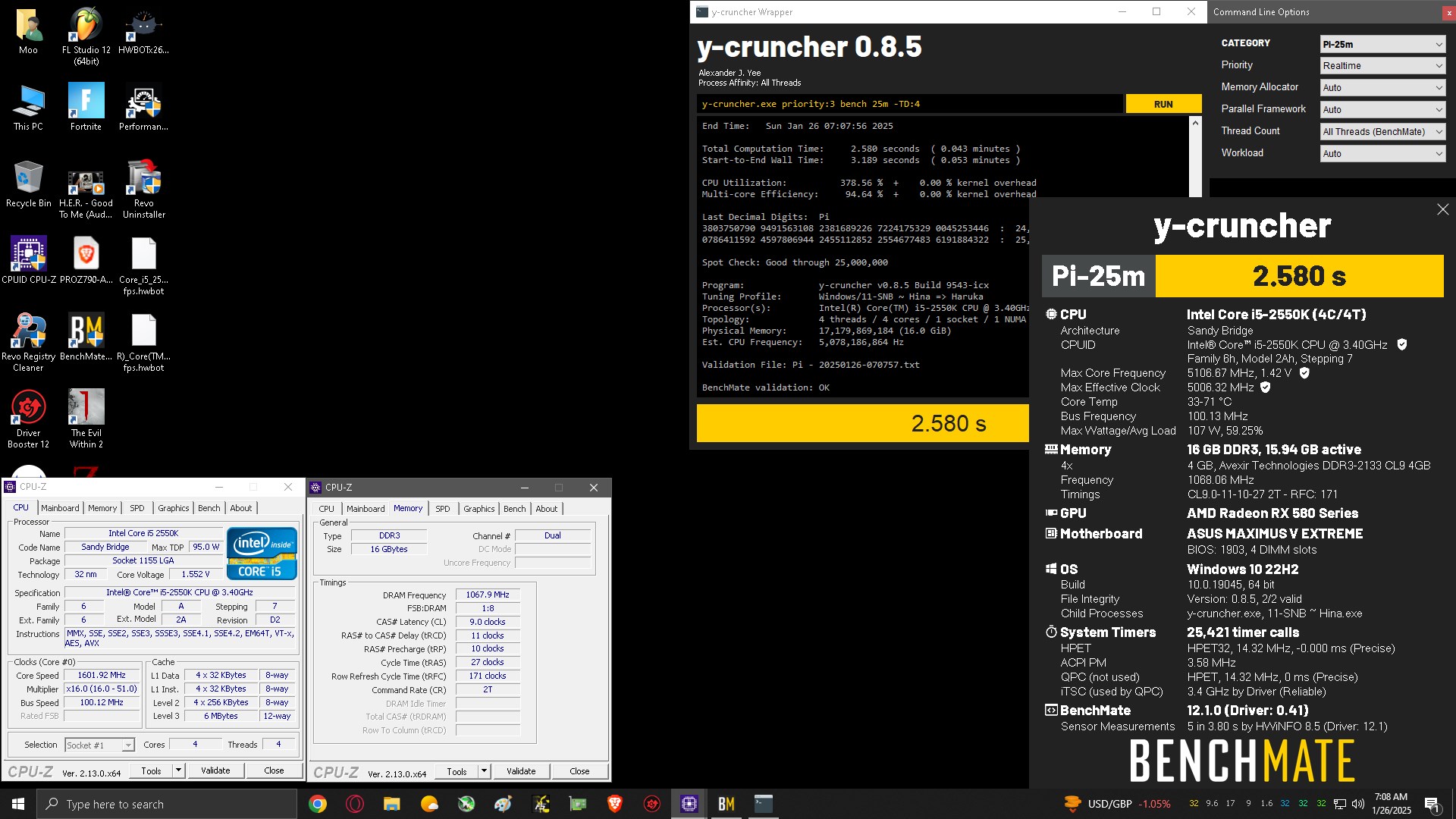Image resolution: width=1456 pixels, height=819 pixels.
Task: Open the Revo Registry Cleaner shortcut
Action: pos(29,342)
